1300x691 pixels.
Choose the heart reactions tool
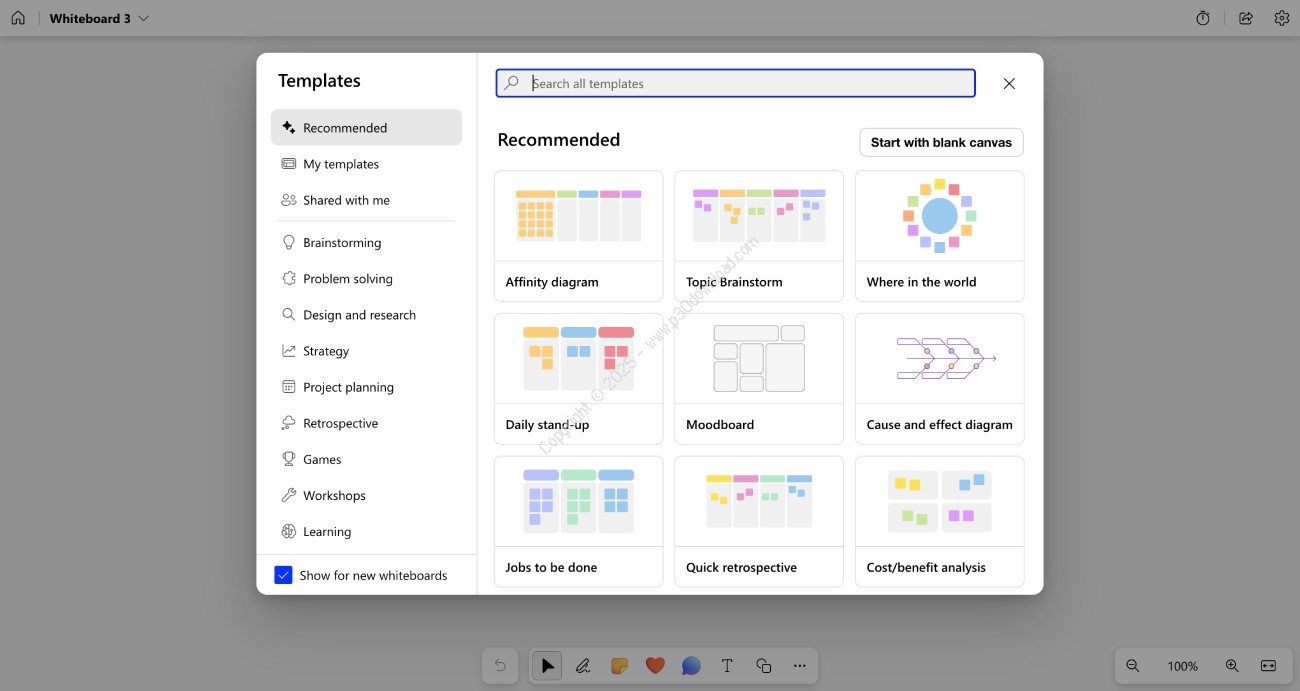click(x=655, y=666)
